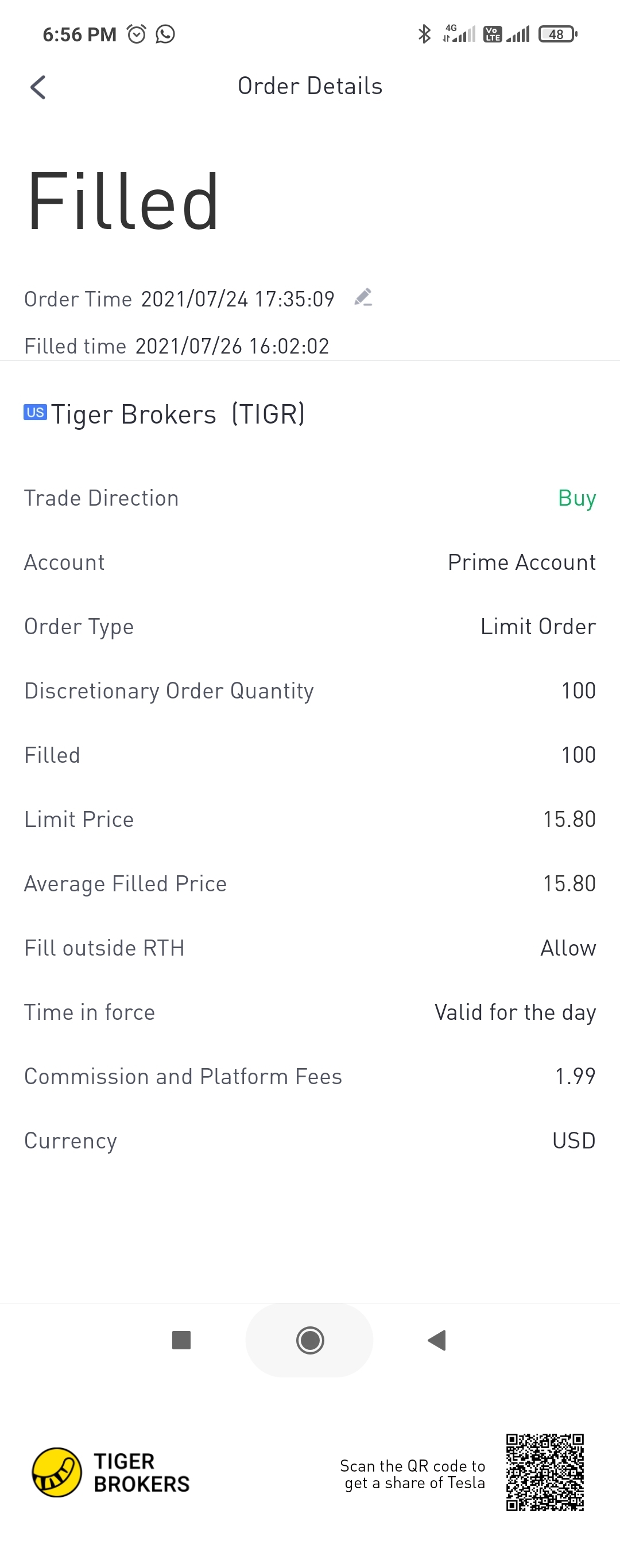Tap the battery level indicator
This screenshot has height=1568, width=620.
point(558,34)
